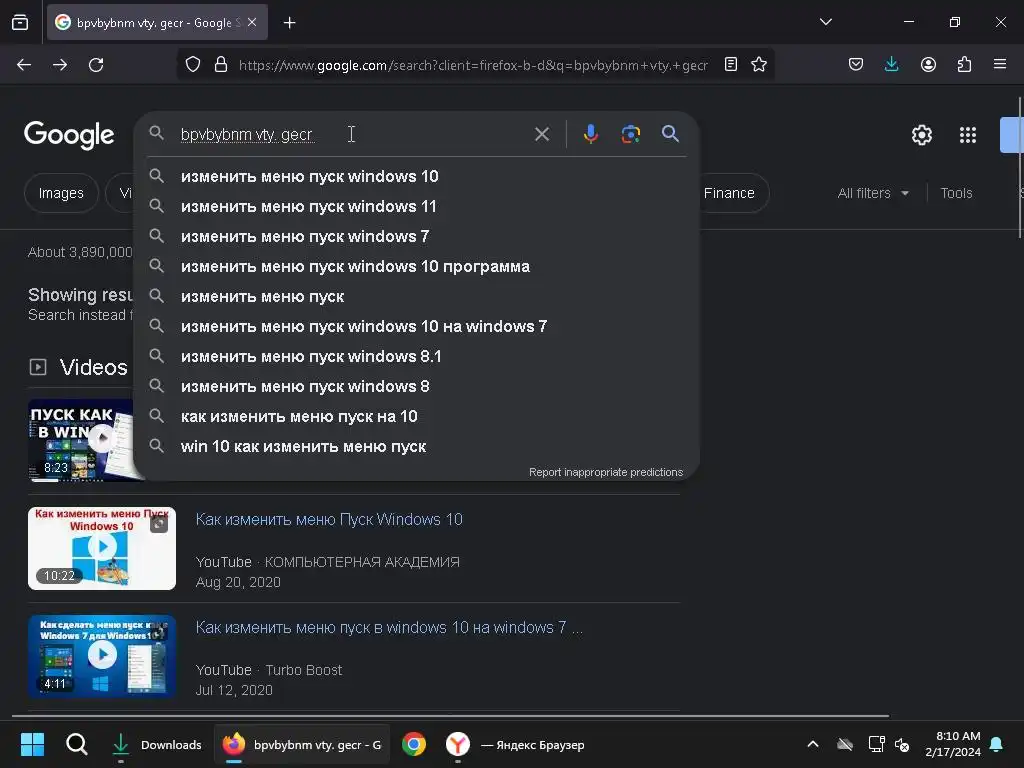This screenshot has width=1024, height=768.
Task: Play the 4:11 Turbo Boost video thumbnail
Action: pos(102,656)
